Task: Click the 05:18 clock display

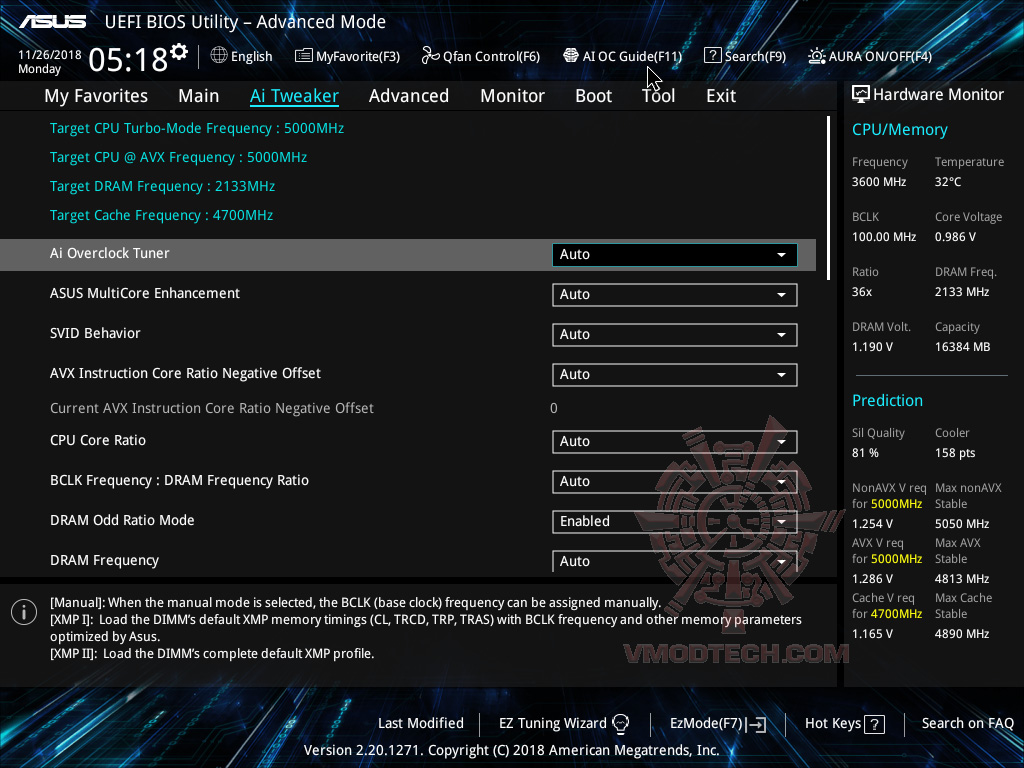Action: pyautogui.click(x=128, y=60)
